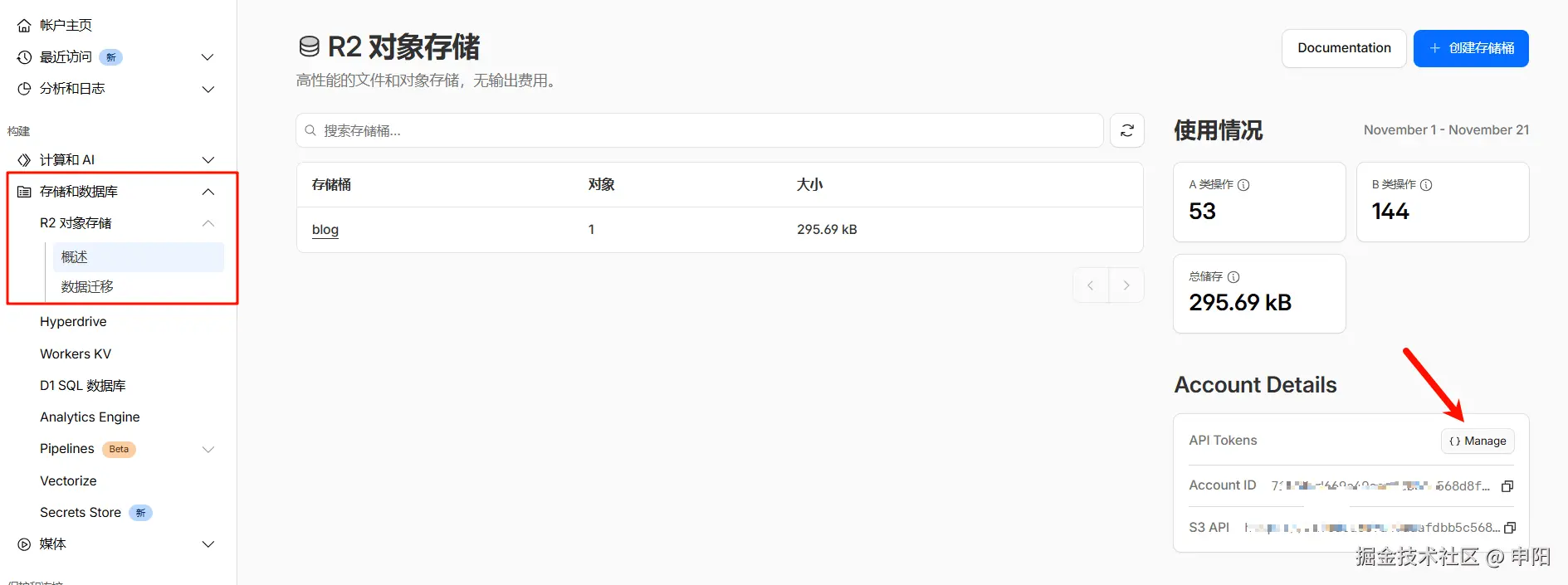Screen dimensions: 1568x585
Task: Go to the previous page of buckets
Action: [x=1091, y=285]
